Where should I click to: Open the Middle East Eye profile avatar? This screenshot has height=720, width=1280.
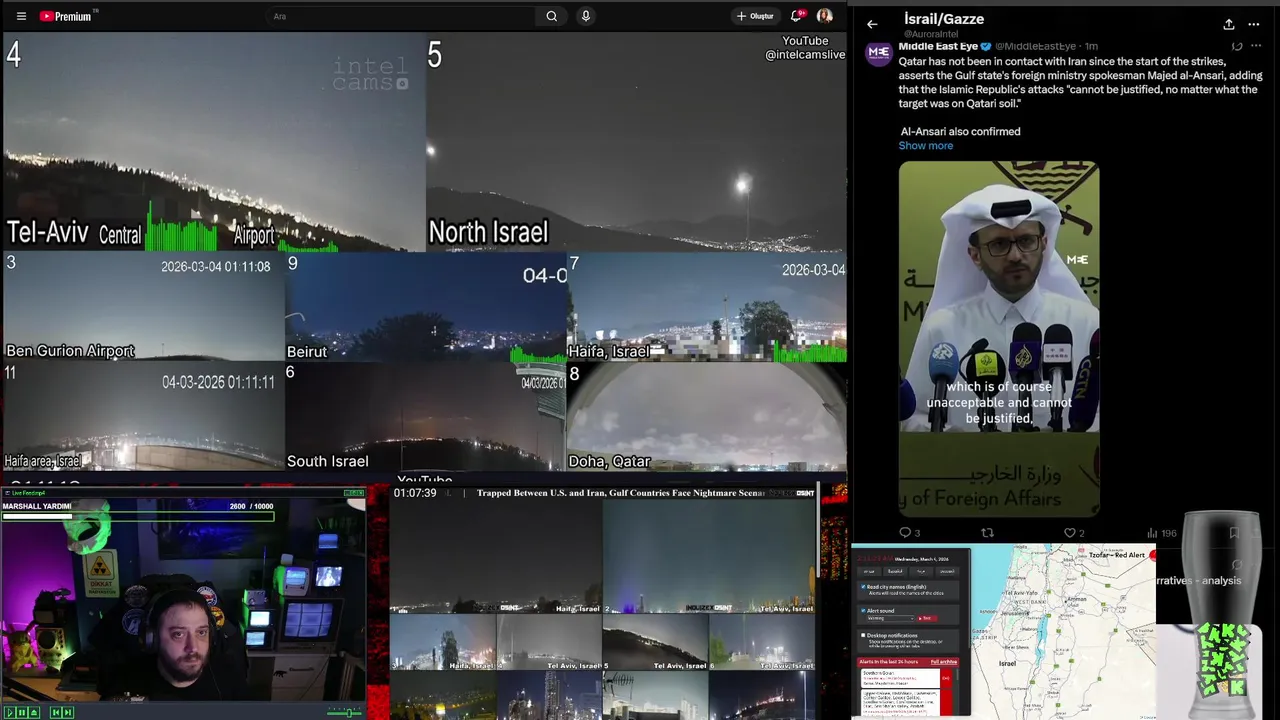[x=878, y=52]
